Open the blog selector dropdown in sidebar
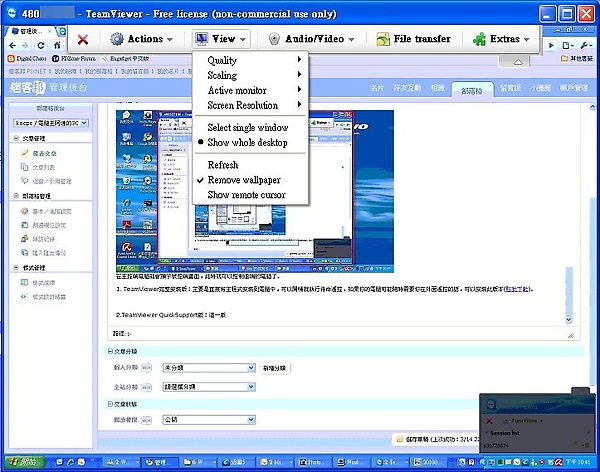600x472 pixels. [x=51, y=123]
